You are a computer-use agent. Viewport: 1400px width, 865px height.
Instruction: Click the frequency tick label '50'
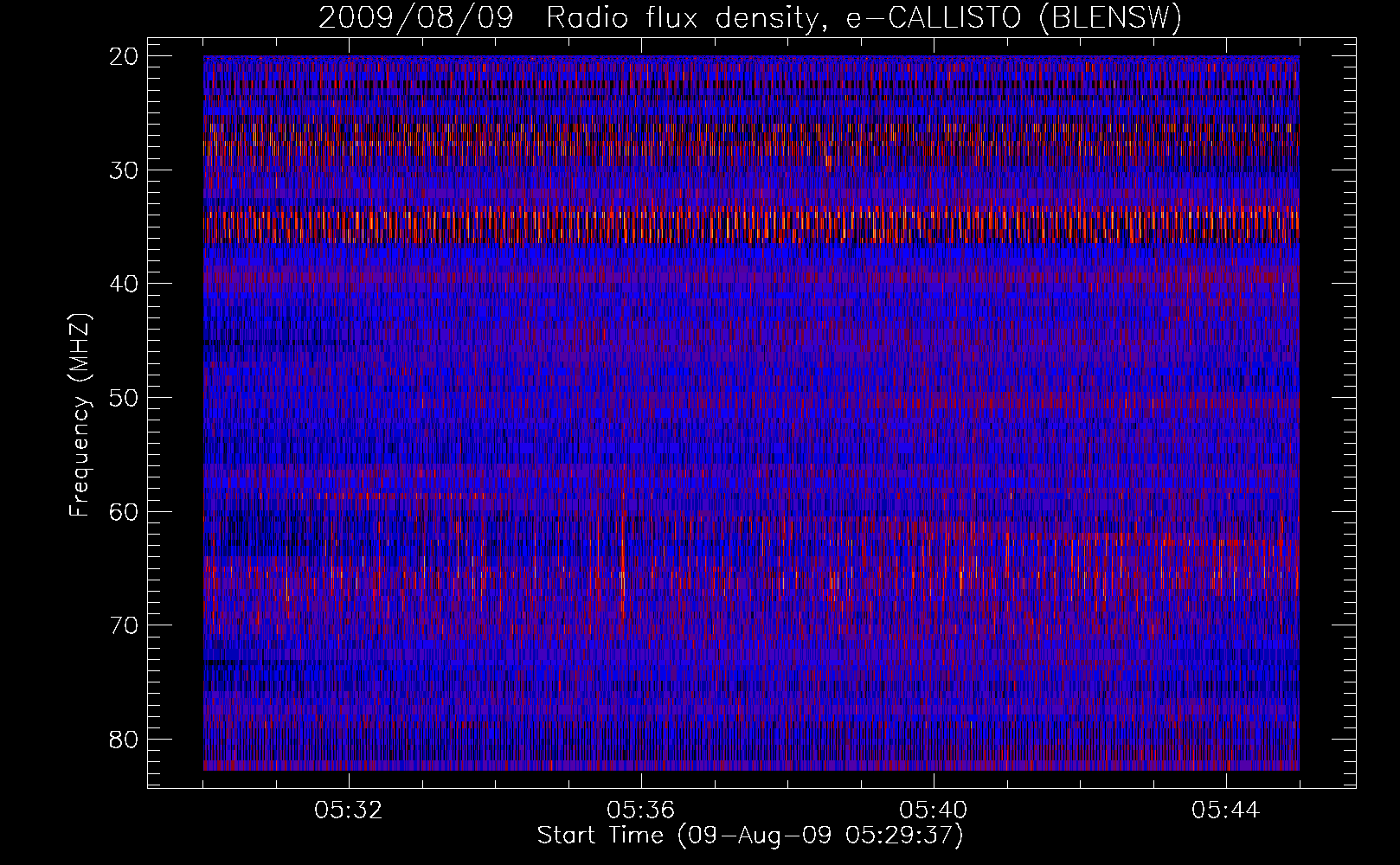click(124, 398)
